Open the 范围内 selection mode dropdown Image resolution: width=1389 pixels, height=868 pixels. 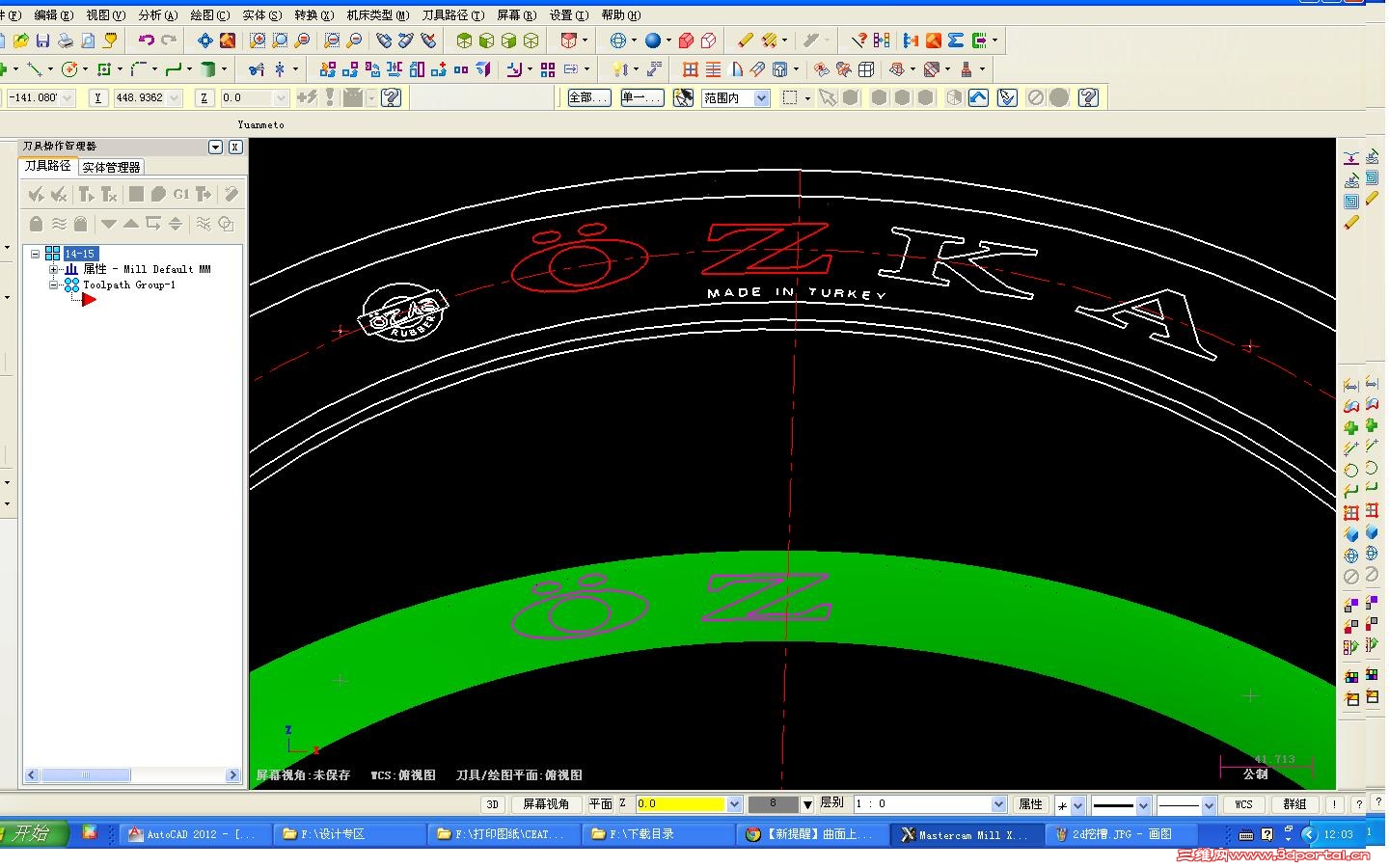761,97
